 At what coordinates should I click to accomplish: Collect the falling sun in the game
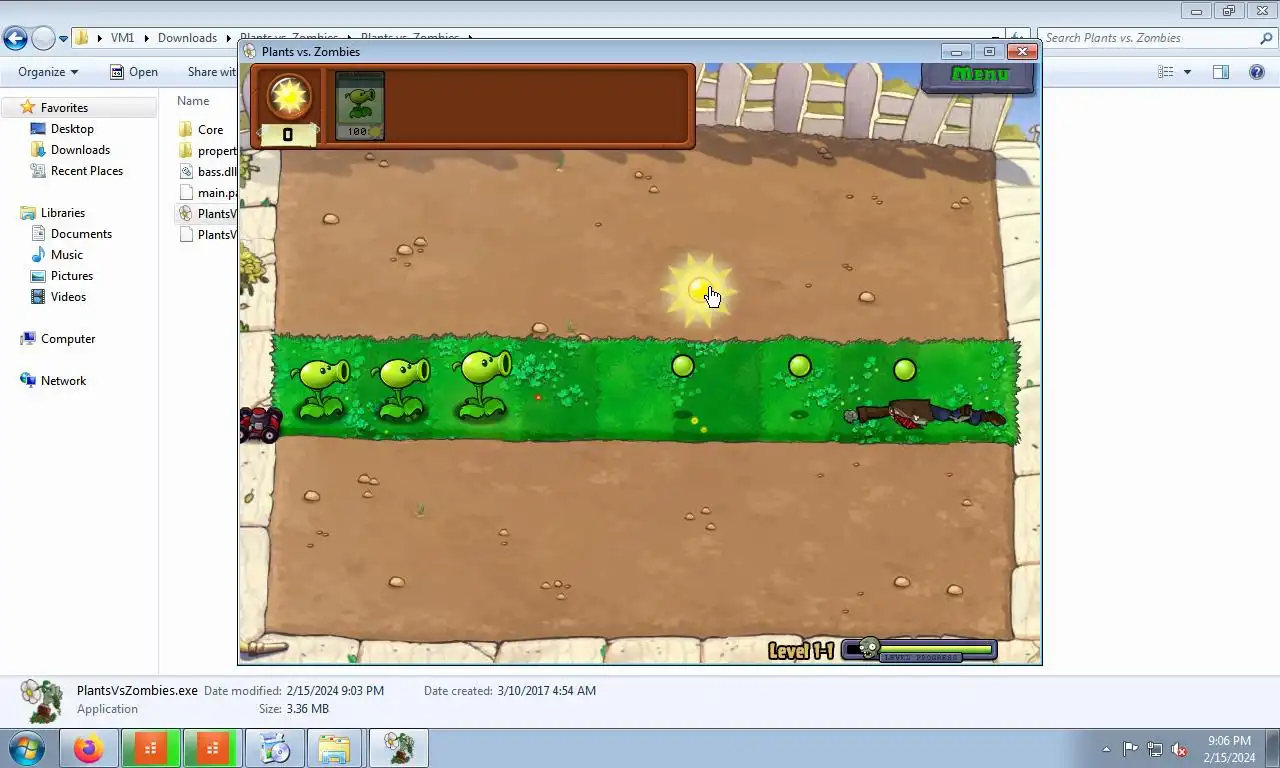pyautogui.click(x=699, y=291)
